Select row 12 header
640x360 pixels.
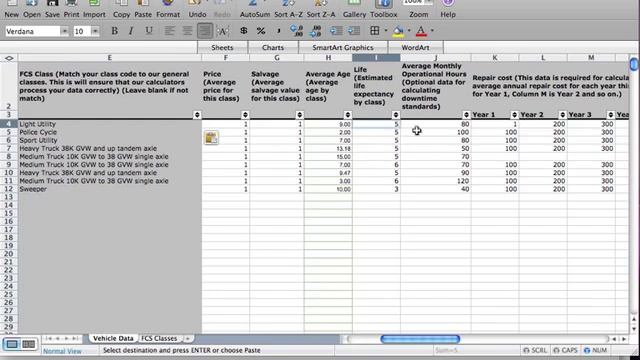(x=9, y=189)
